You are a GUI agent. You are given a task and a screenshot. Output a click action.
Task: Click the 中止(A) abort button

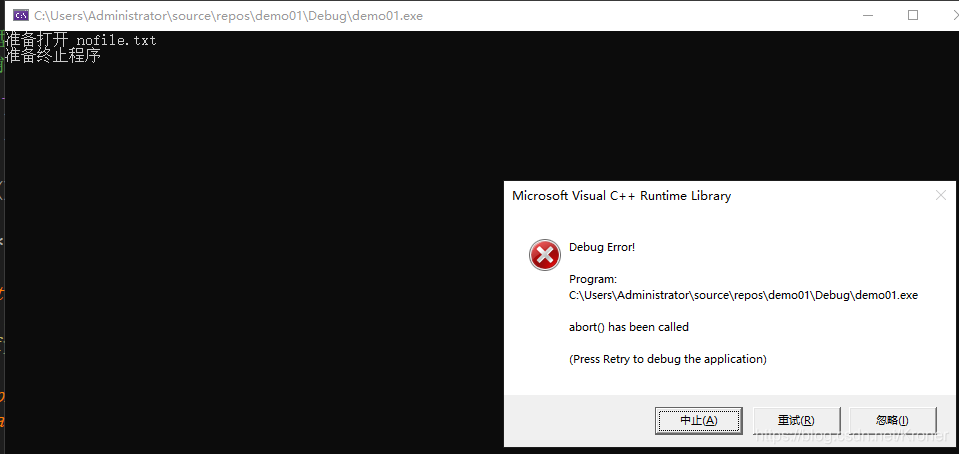pos(698,421)
